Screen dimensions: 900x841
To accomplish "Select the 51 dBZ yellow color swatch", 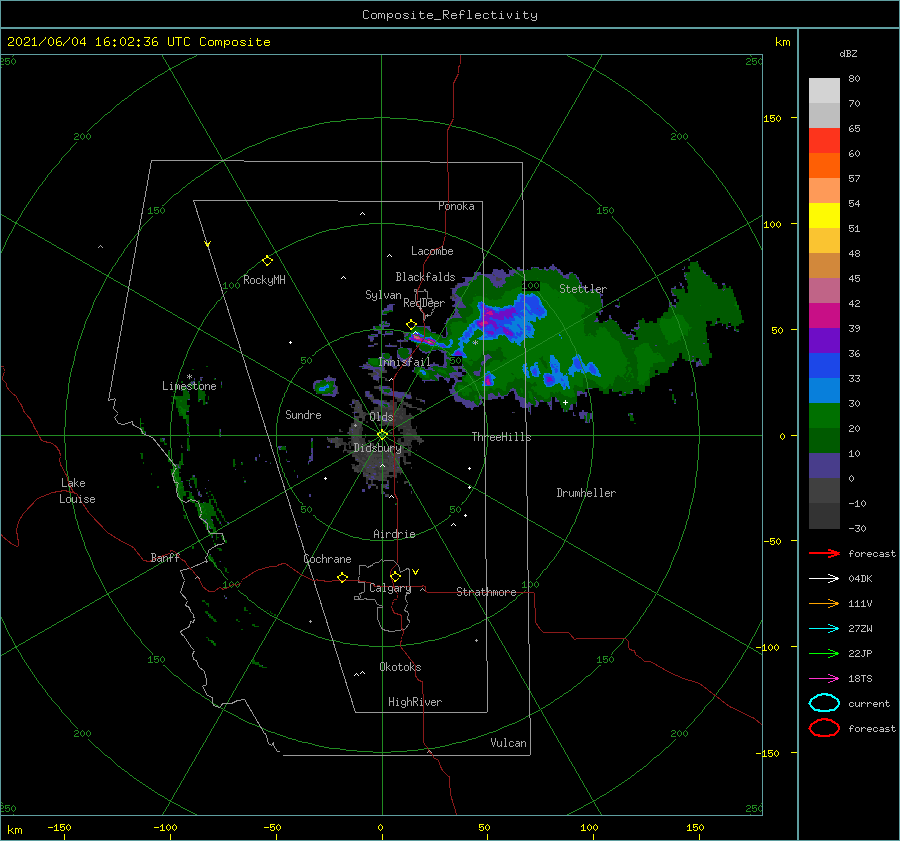I will (x=824, y=215).
